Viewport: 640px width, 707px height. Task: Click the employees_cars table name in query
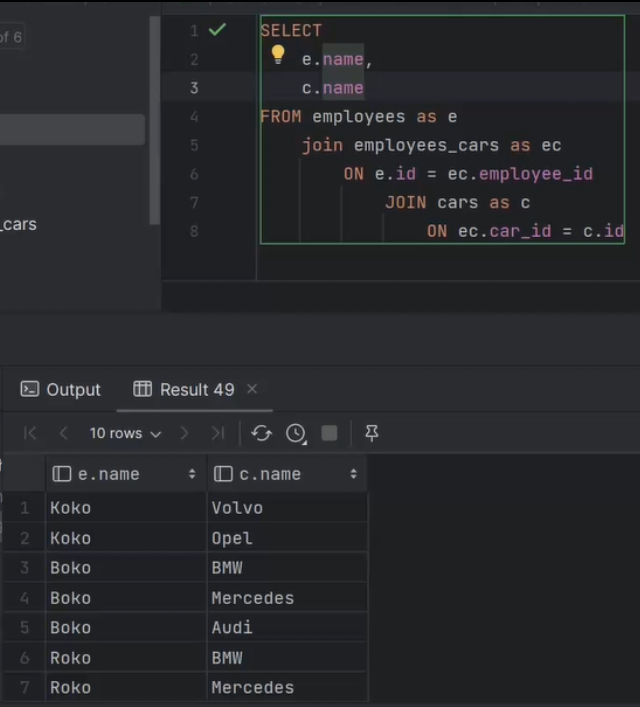click(x=426, y=145)
